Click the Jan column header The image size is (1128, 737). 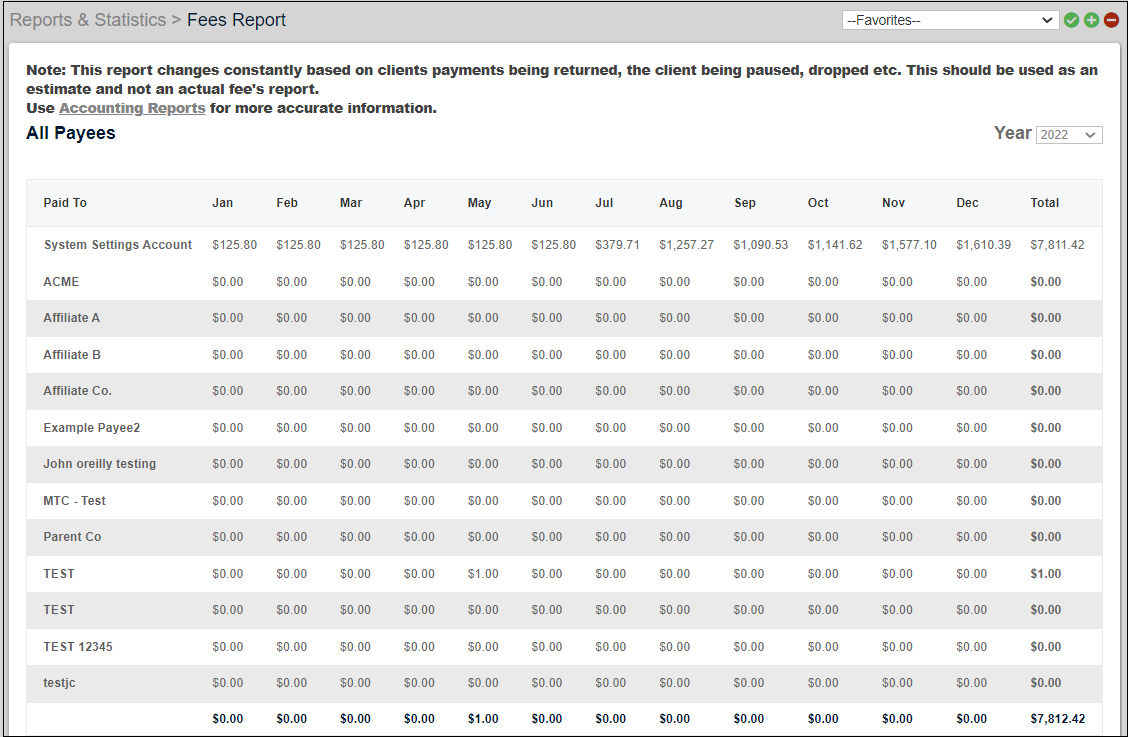[x=222, y=203]
